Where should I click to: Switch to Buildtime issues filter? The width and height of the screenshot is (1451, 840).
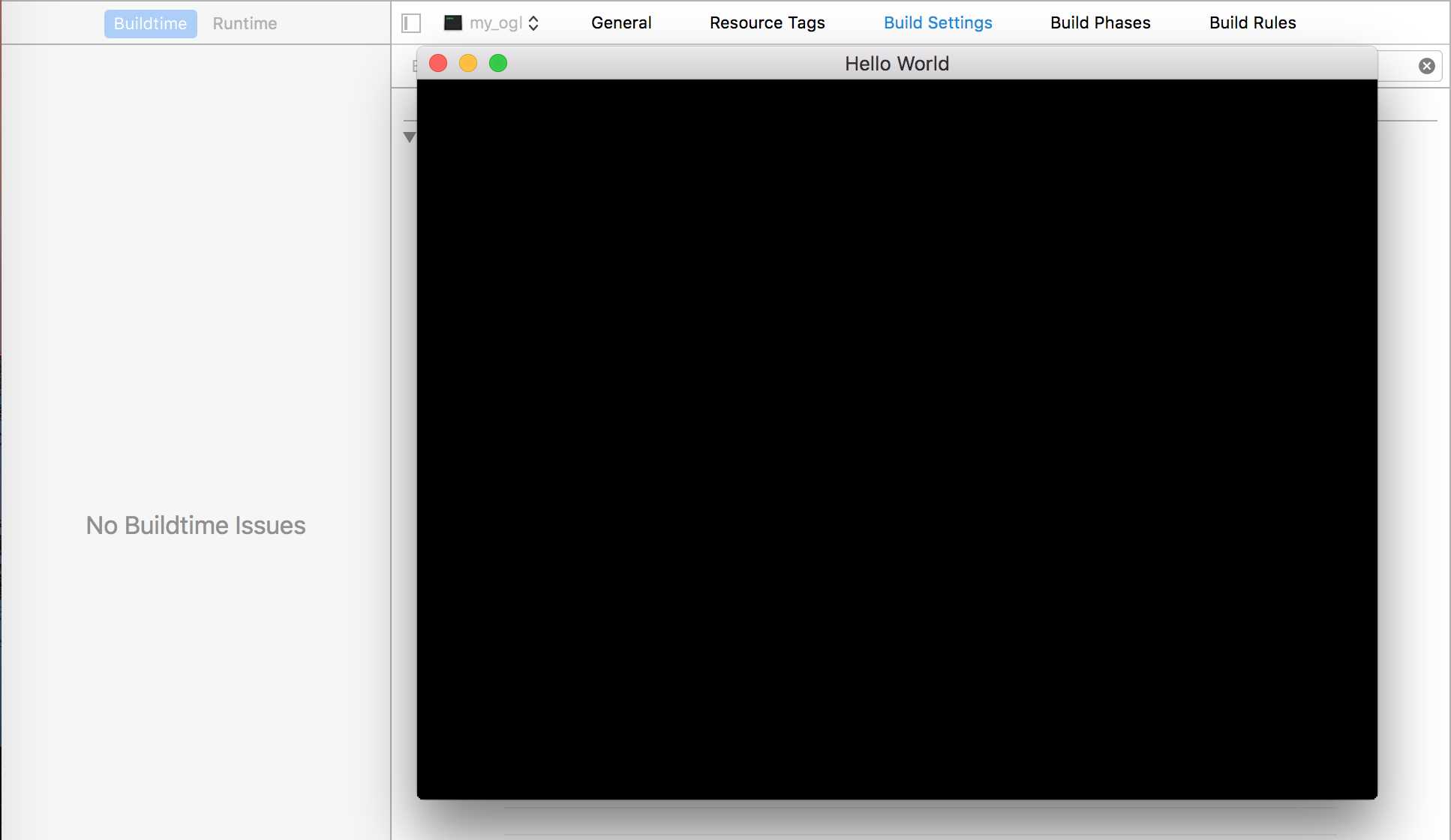150,23
